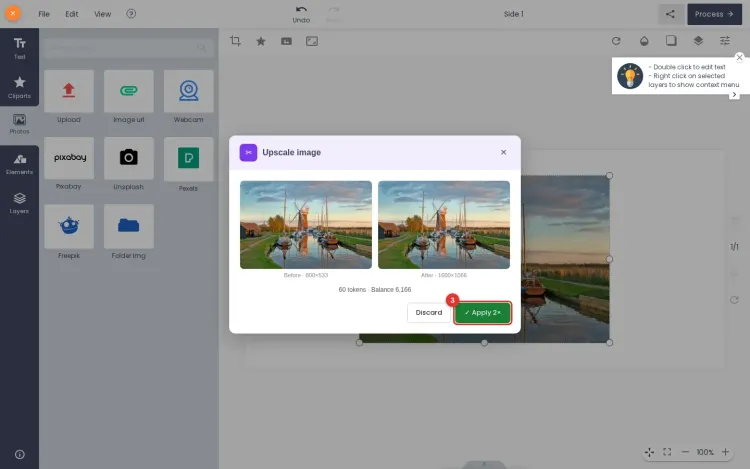Screen dimensions: 750x469
Task: Click the Undo button
Action: coord(301,14)
